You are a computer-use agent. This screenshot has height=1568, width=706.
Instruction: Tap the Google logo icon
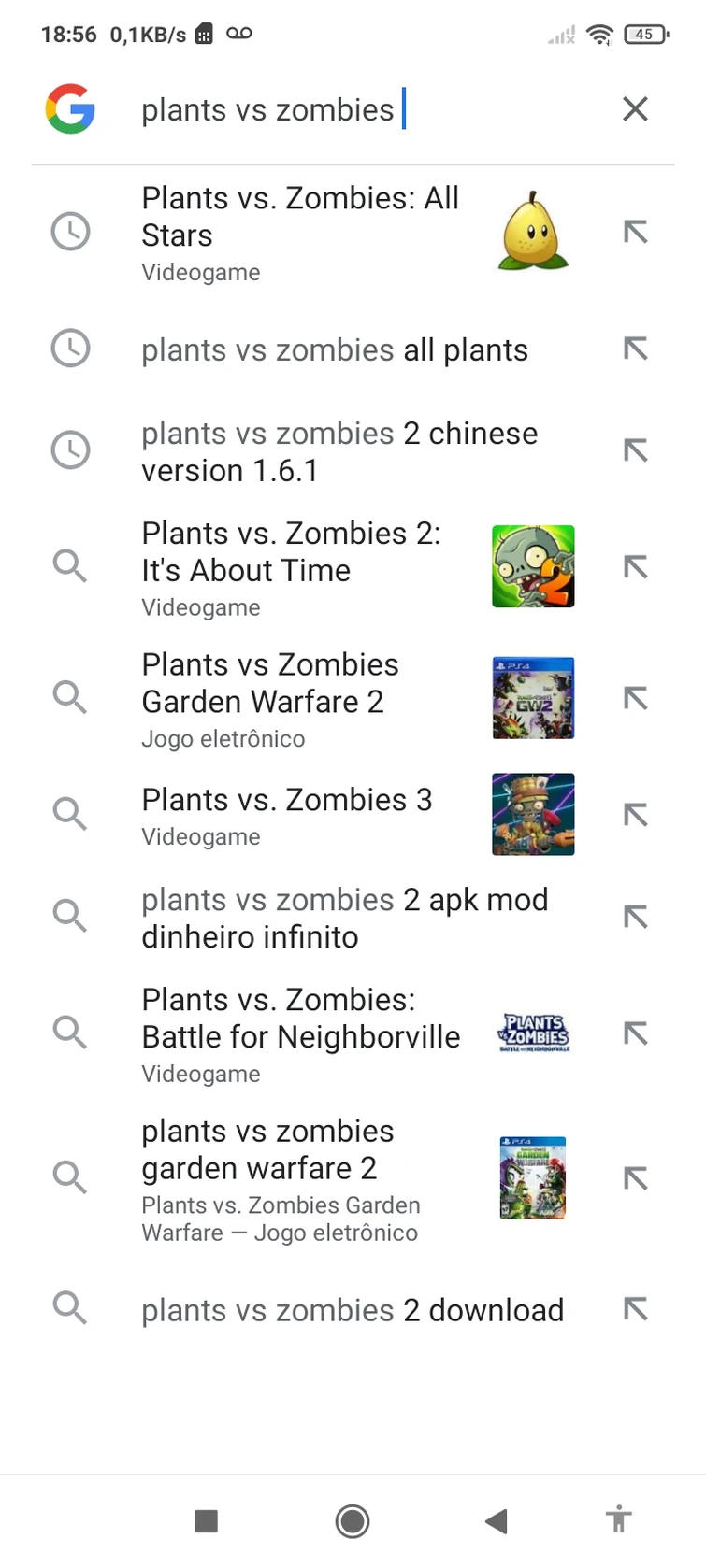point(70,109)
